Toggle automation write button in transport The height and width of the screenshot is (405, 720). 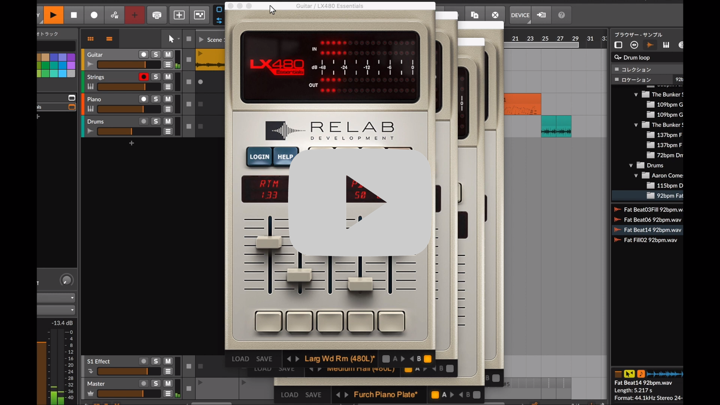pyautogui.click(x=114, y=15)
